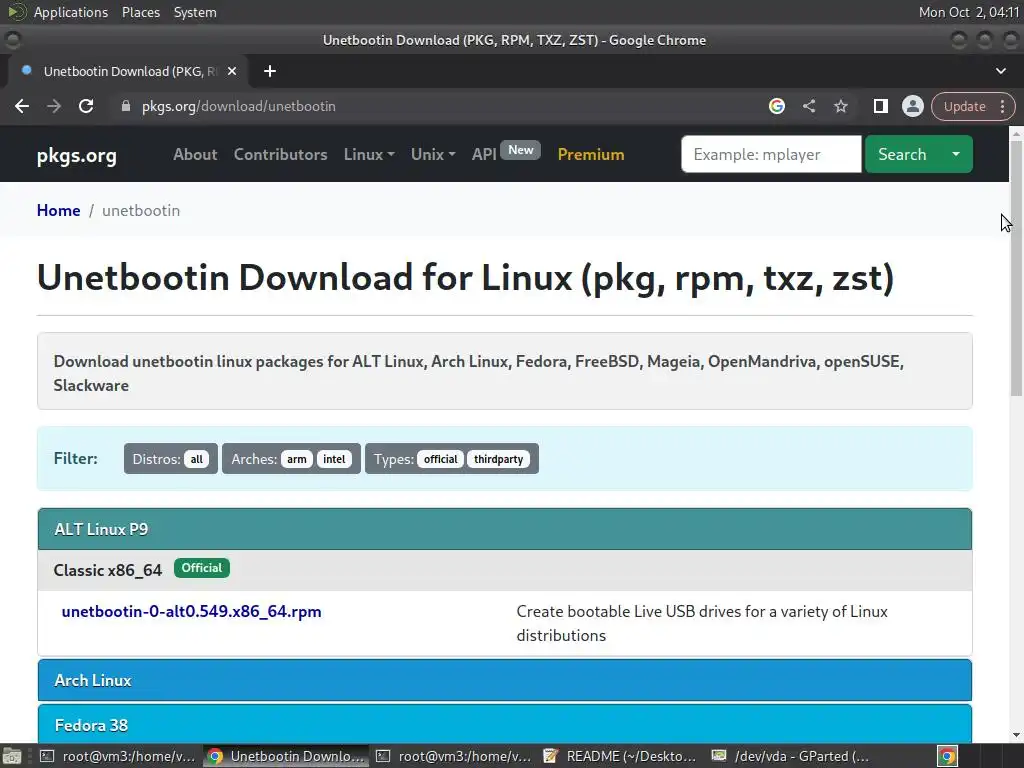Viewport: 1024px width, 768px height.
Task: Switch to second root@vm3 terminal taskbar entry
Action: point(455,756)
